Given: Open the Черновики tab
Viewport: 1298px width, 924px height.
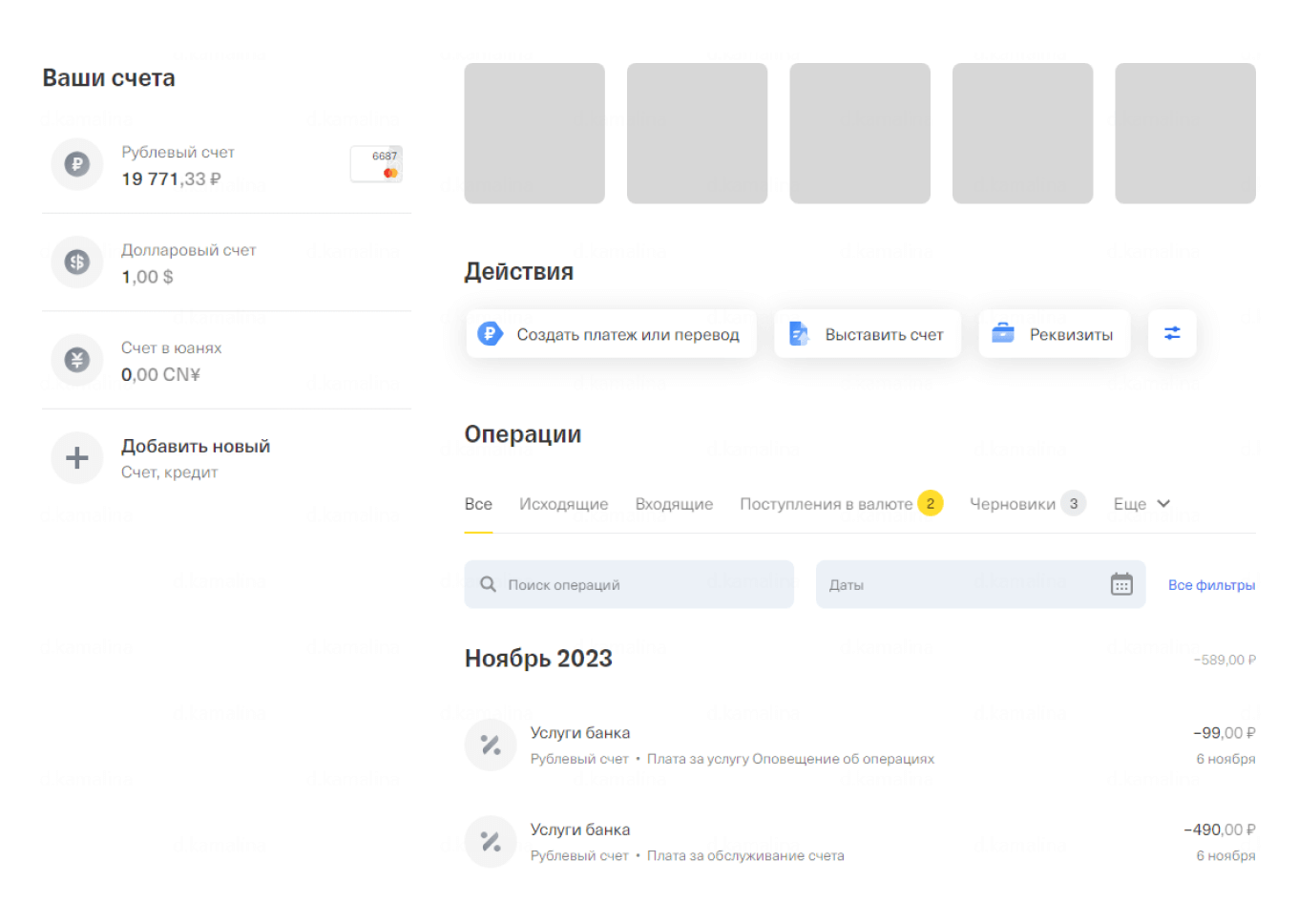Looking at the screenshot, I should [x=1013, y=504].
